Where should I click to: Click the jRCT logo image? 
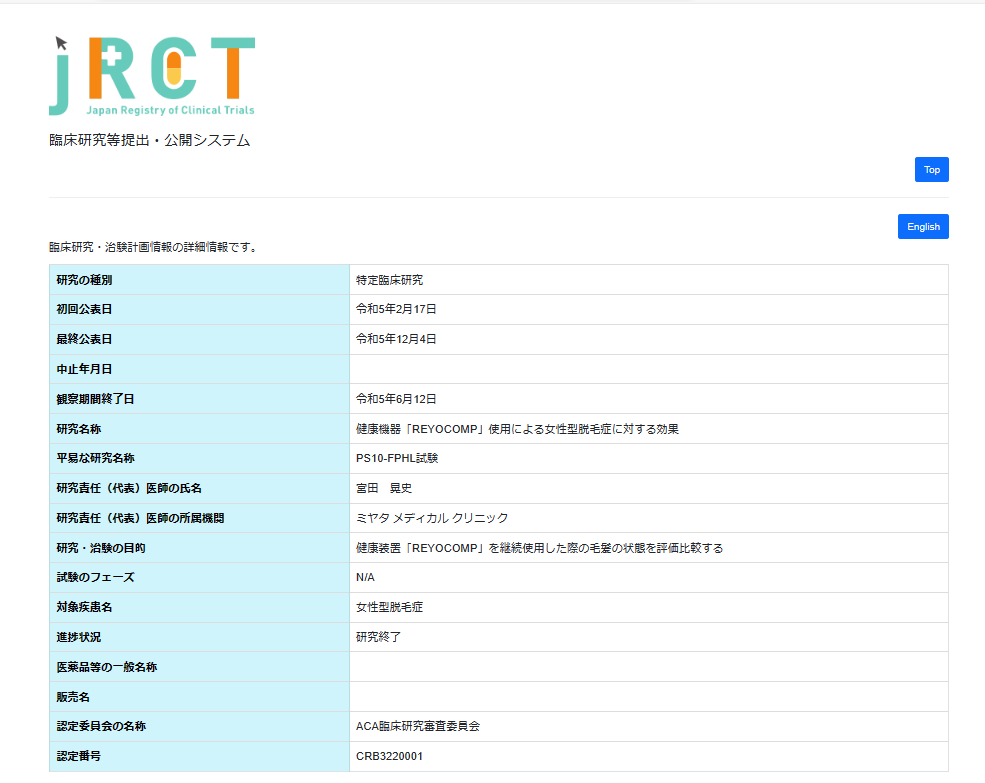[152, 76]
